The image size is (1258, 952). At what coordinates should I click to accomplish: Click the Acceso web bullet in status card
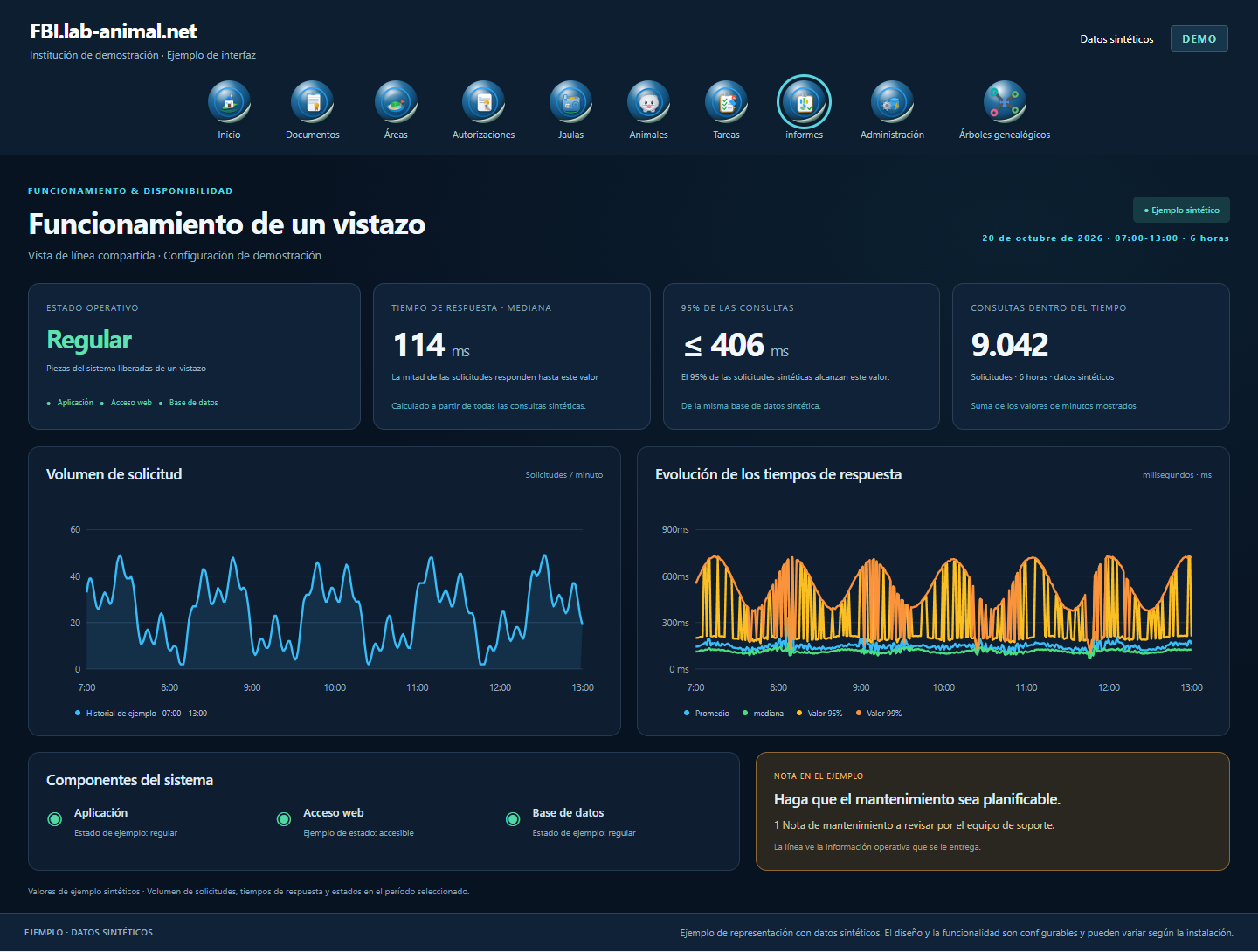click(127, 403)
